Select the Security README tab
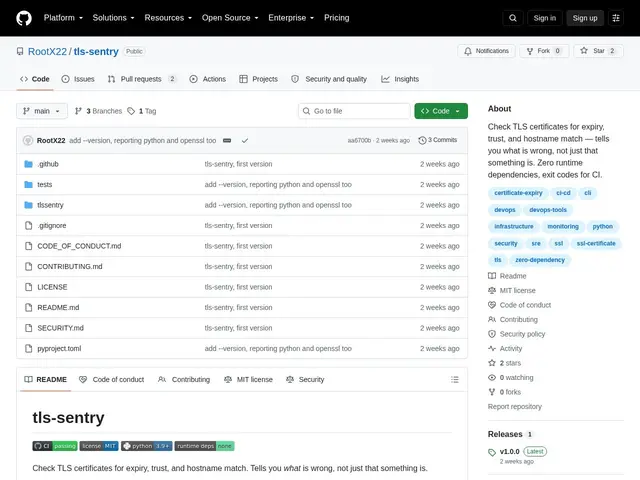This screenshot has height=480, width=640. click(305, 380)
